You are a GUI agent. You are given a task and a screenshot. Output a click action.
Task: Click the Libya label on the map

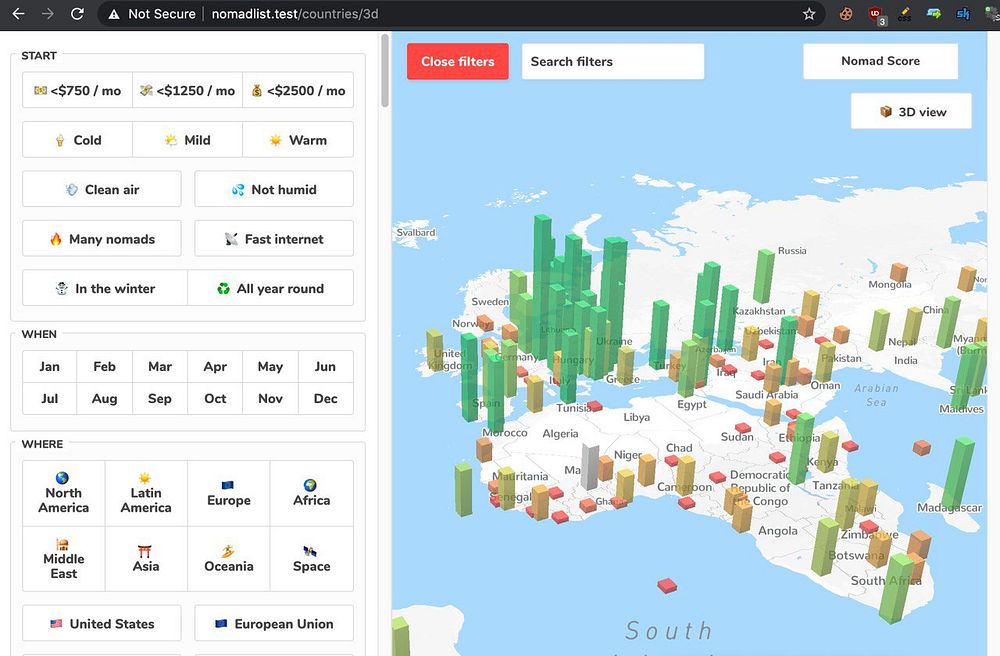pyautogui.click(x=636, y=417)
